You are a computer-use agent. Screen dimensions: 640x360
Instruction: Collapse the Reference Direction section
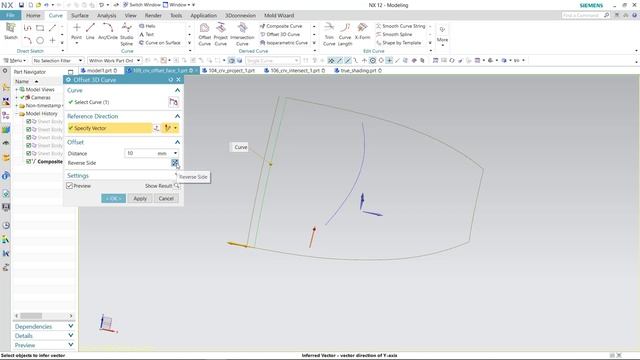pyautogui.click(x=177, y=116)
